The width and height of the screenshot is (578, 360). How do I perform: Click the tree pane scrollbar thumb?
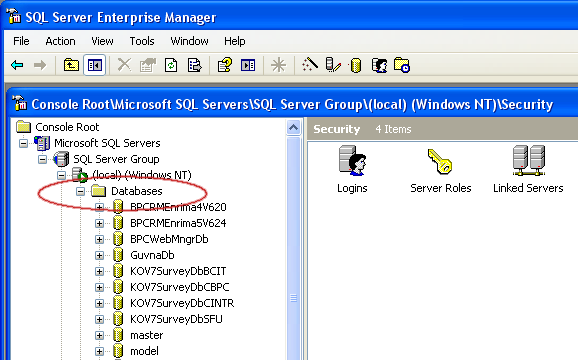pos(293,248)
